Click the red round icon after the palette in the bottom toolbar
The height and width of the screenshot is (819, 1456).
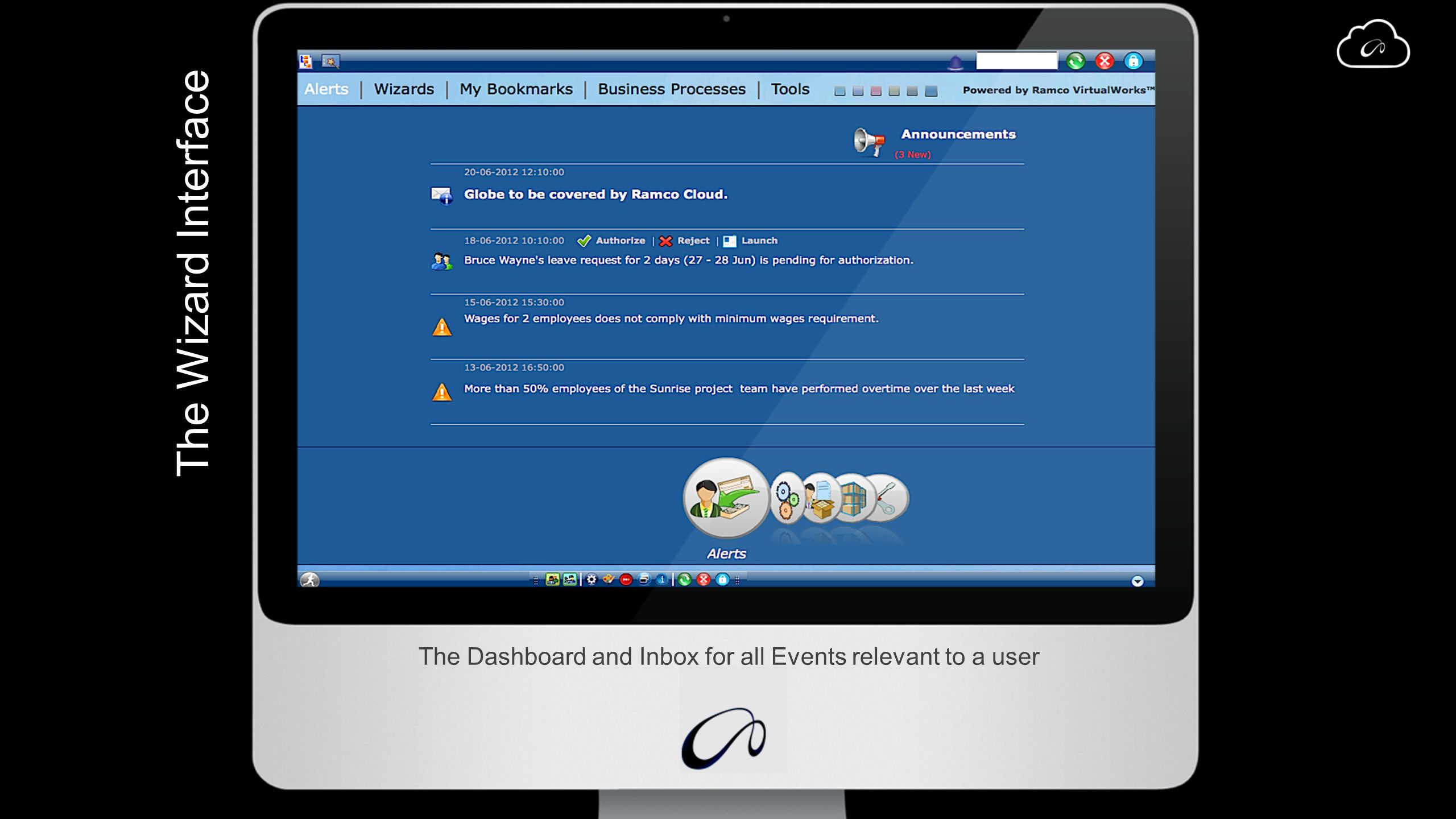tap(626, 580)
